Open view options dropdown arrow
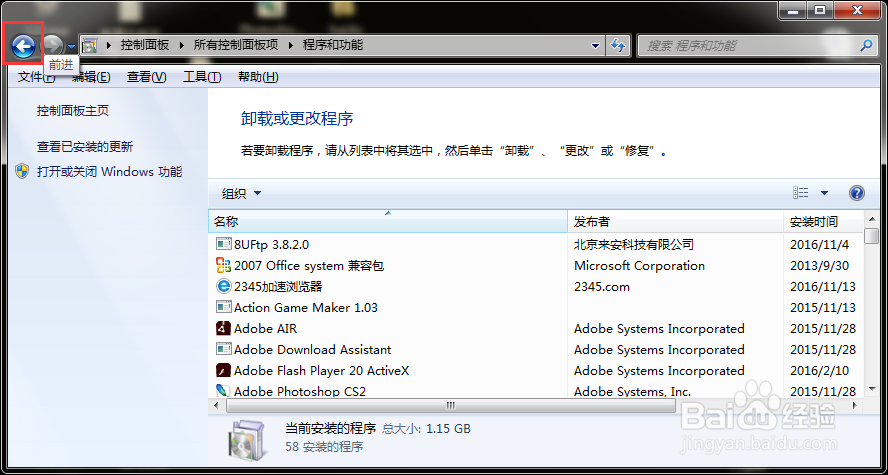This screenshot has height=475, width=888. point(824,193)
